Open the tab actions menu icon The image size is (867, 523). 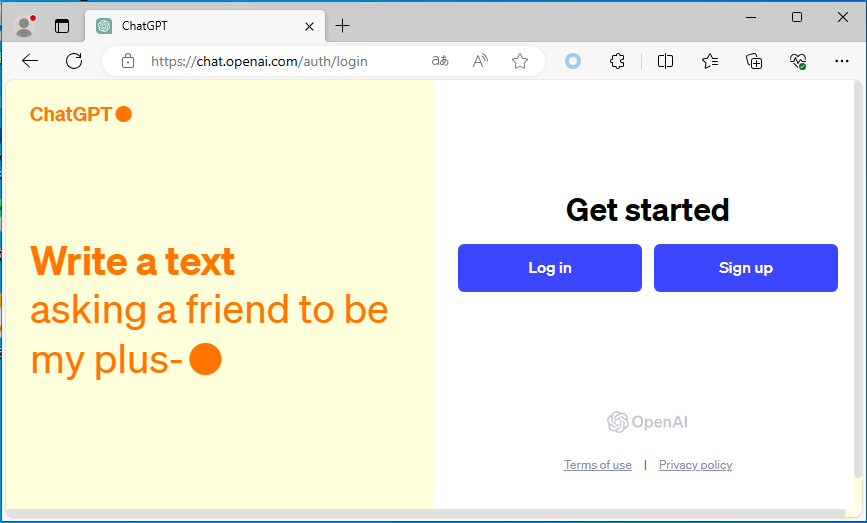(62, 26)
